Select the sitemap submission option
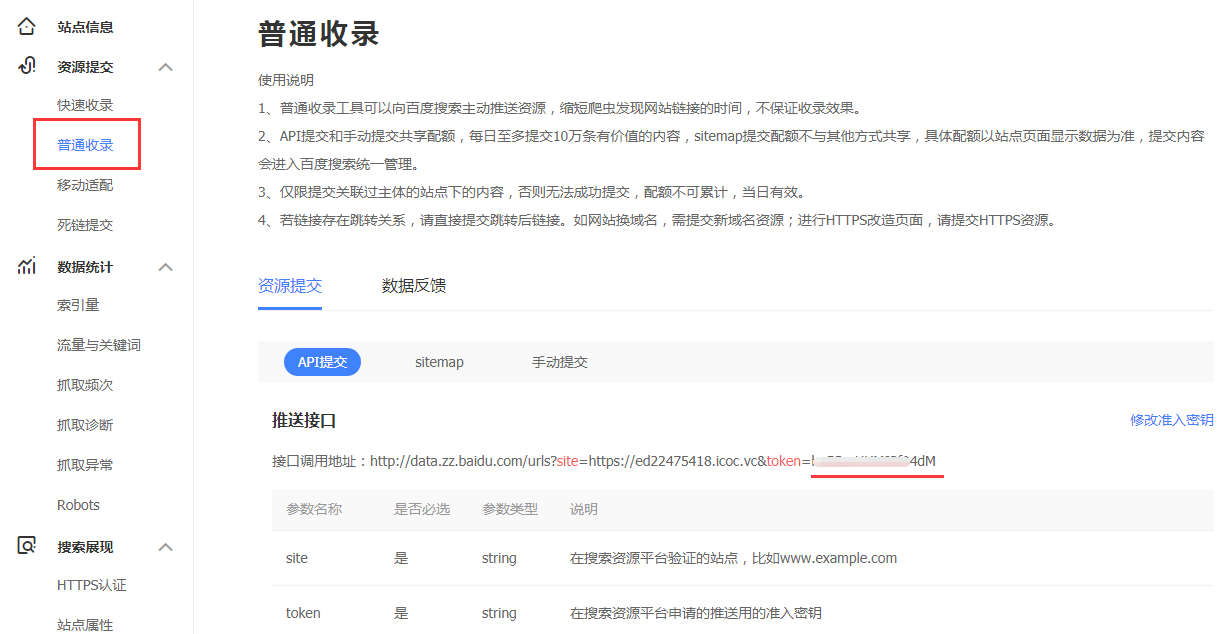Image resolution: width=1225 pixels, height=634 pixels. pos(440,362)
